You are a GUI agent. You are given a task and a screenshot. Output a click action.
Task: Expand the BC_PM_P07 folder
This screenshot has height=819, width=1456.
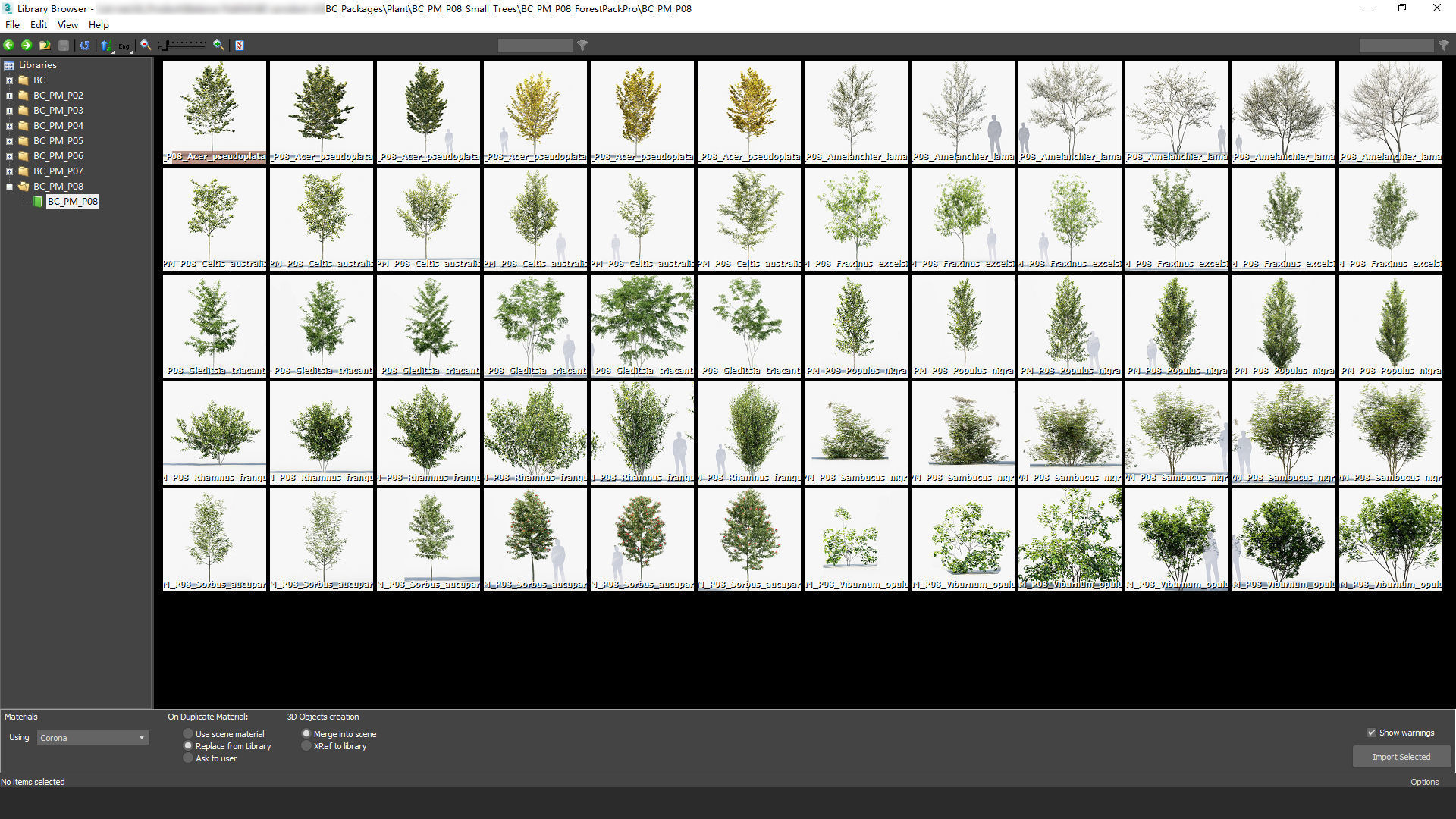(9, 171)
